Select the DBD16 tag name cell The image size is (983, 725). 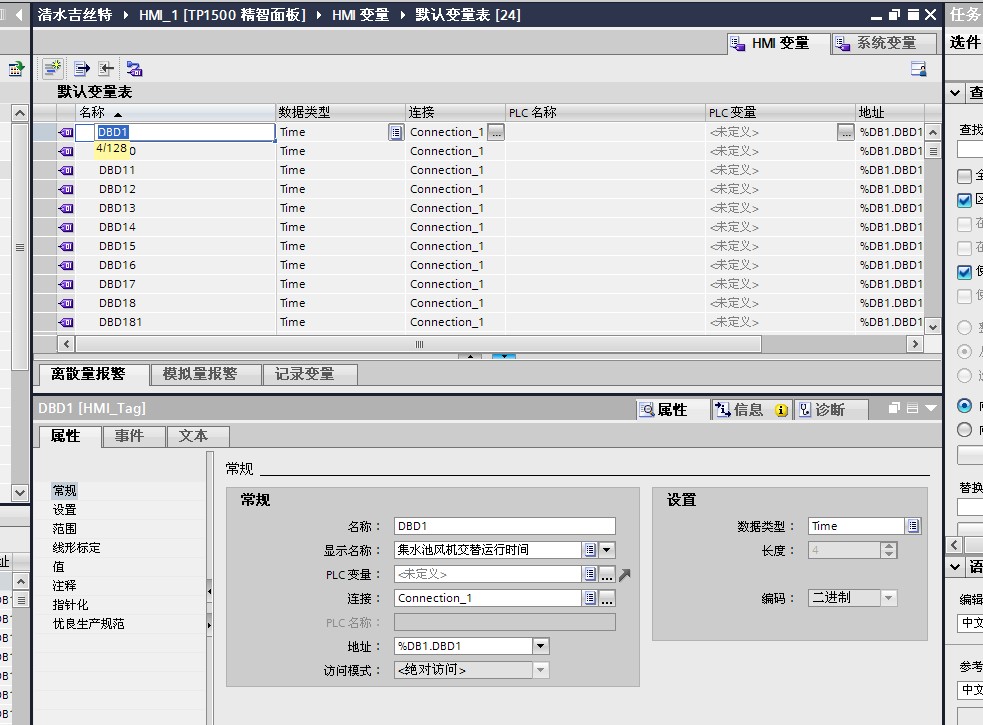pyautogui.click(x=176, y=265)
